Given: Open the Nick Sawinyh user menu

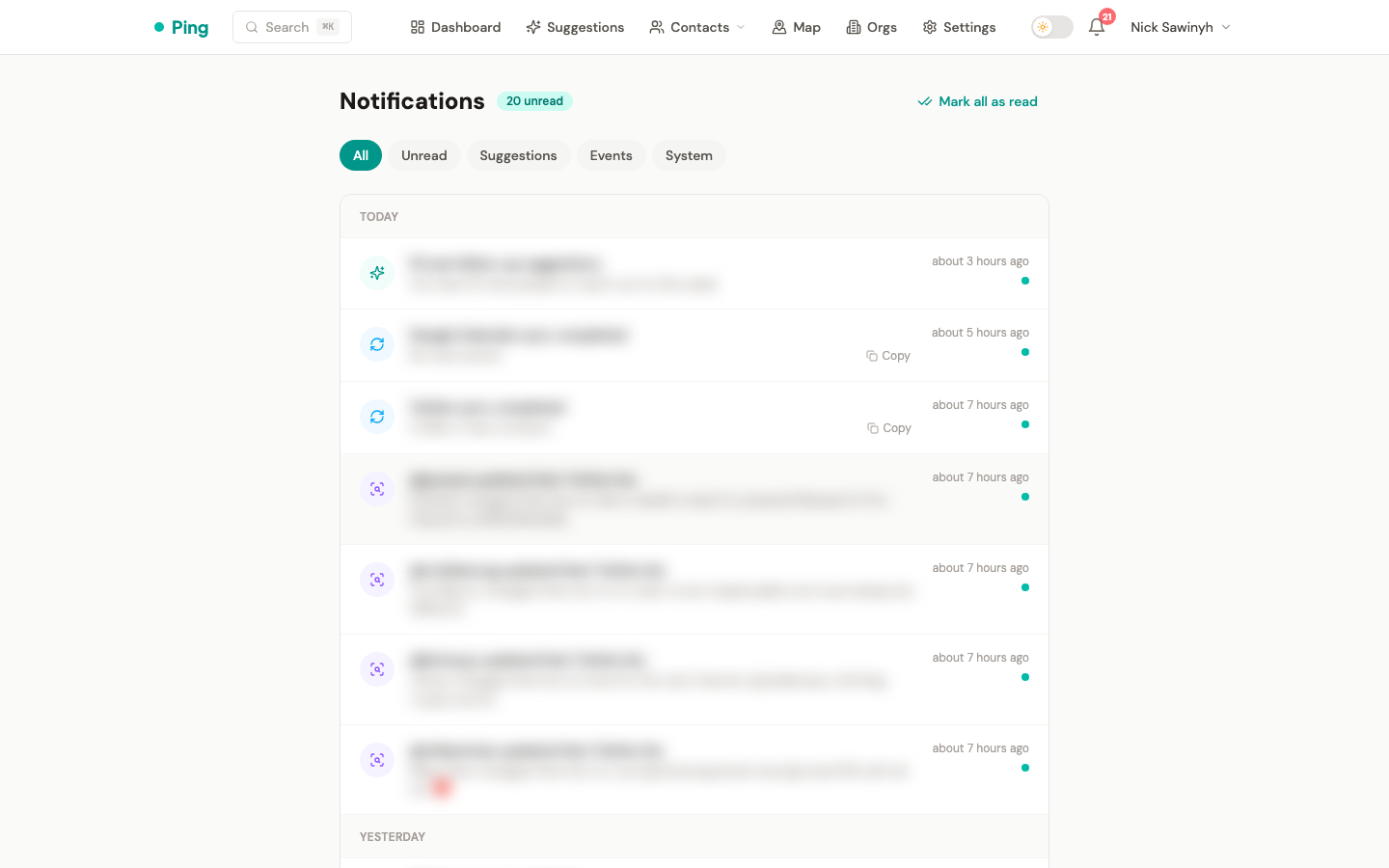Looking at the screenshot, I should click(1181, 27).
